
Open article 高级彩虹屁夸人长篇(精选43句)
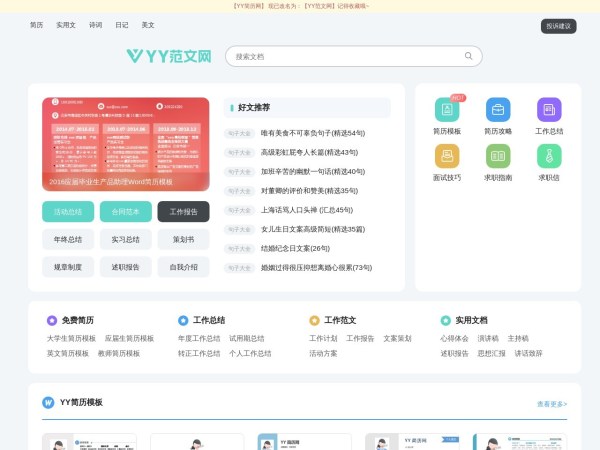point(309,152)
